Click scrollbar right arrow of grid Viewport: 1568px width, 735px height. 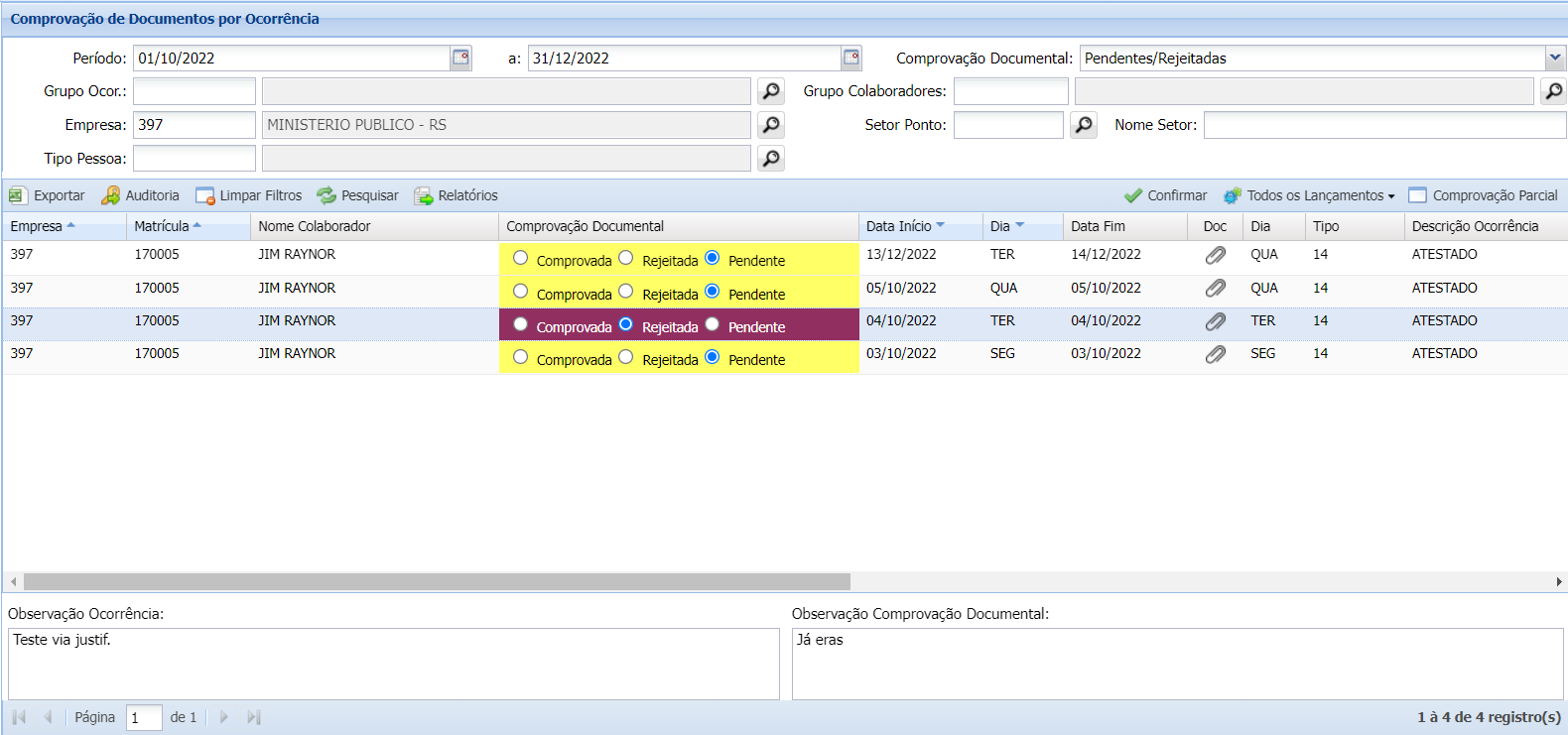coord(1558,581)
